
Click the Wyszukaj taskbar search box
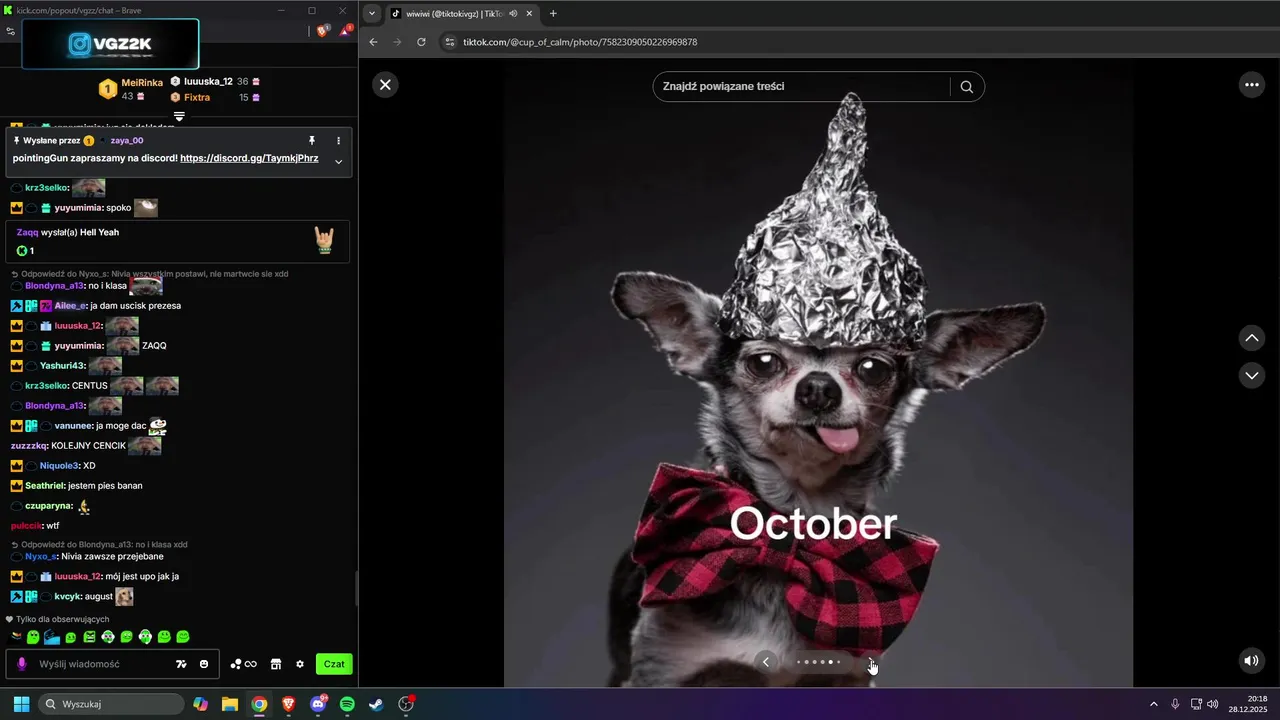pyautogui.click(x=111, y=704)
